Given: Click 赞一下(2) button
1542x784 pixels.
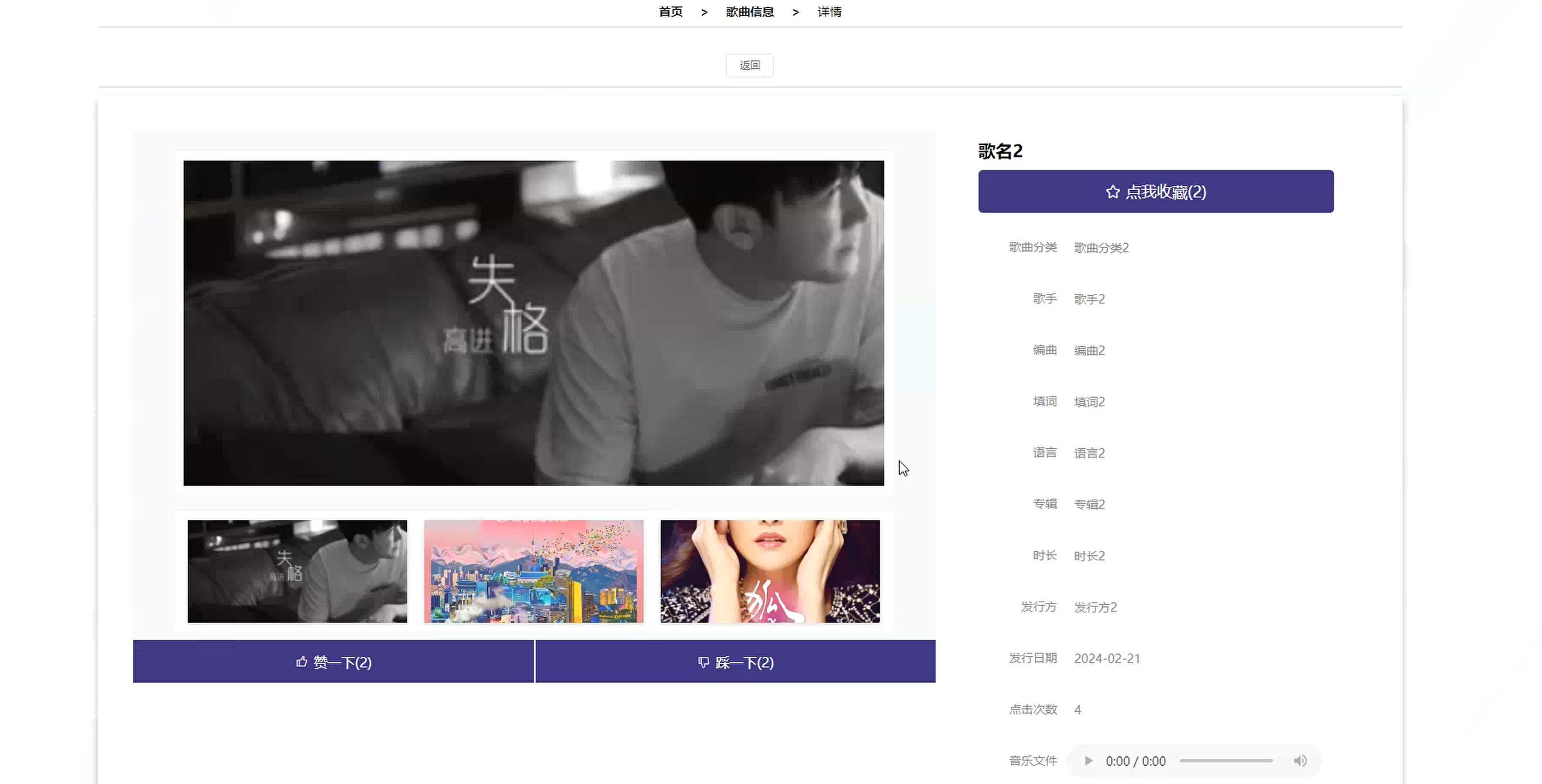Looking at the screenshot, I should tap(333, 661).
